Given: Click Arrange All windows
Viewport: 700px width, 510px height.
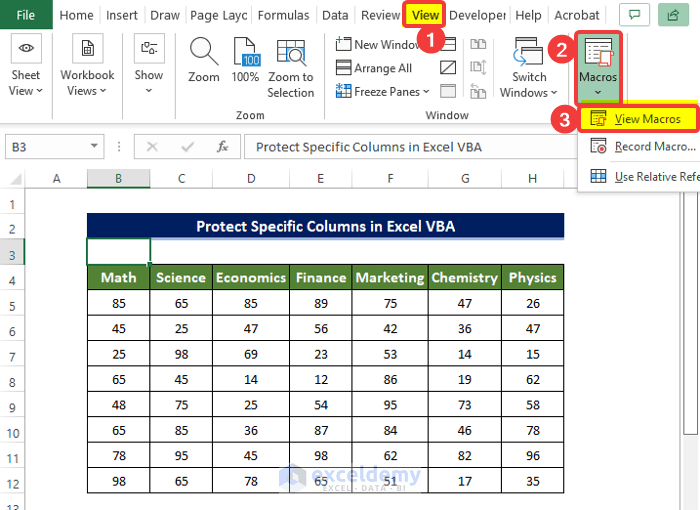Looking at the screenshot, I should coord(374,68).
